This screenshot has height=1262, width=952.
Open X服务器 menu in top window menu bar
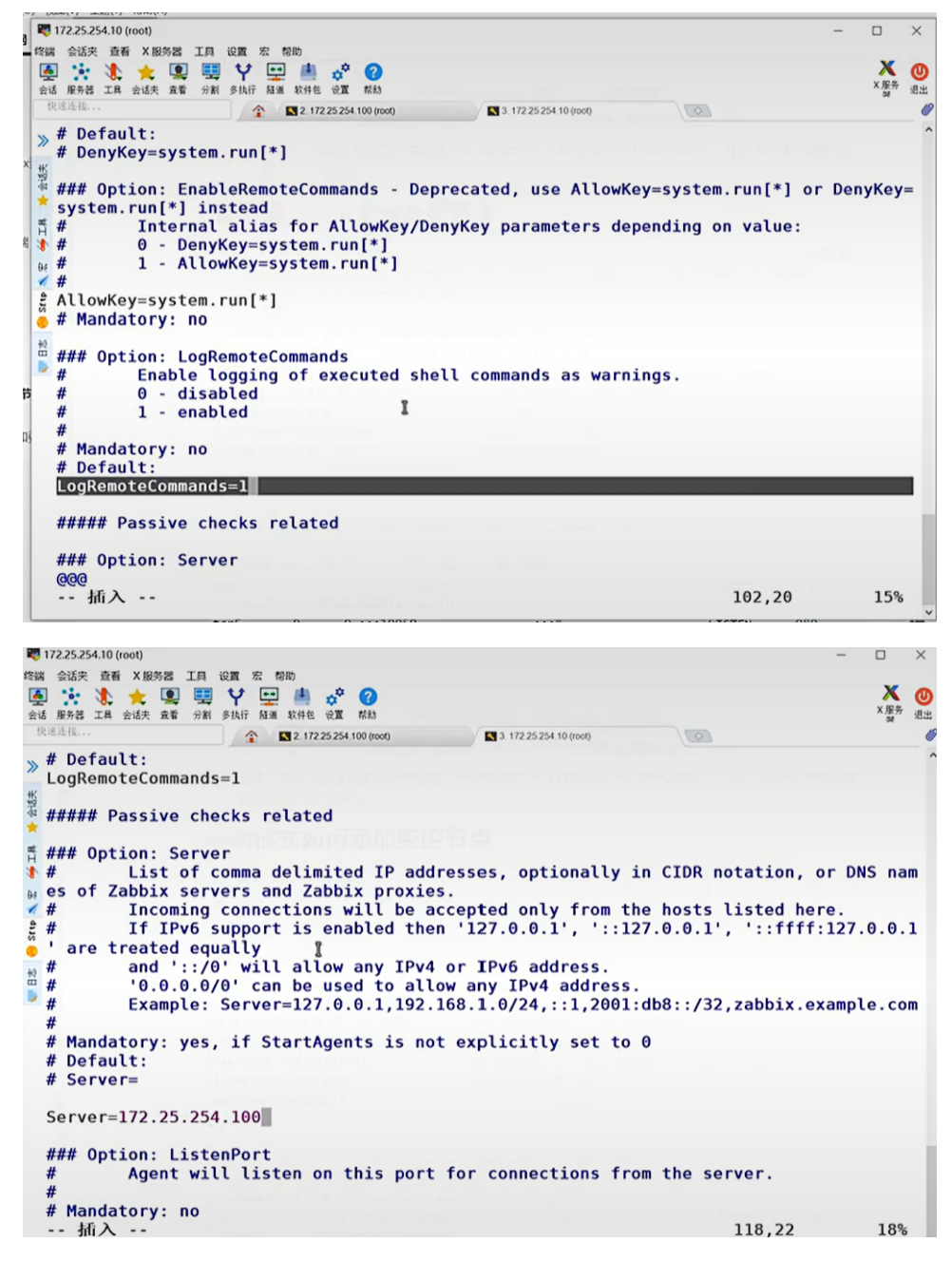tap(162, 51)
